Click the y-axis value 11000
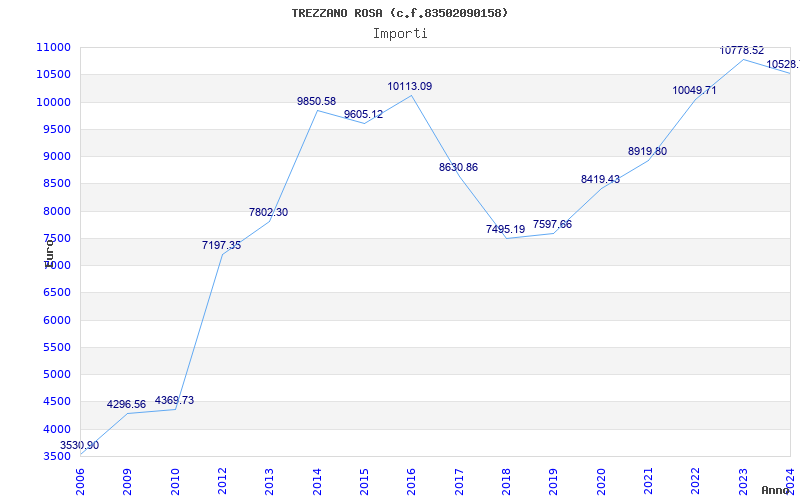 54,47
